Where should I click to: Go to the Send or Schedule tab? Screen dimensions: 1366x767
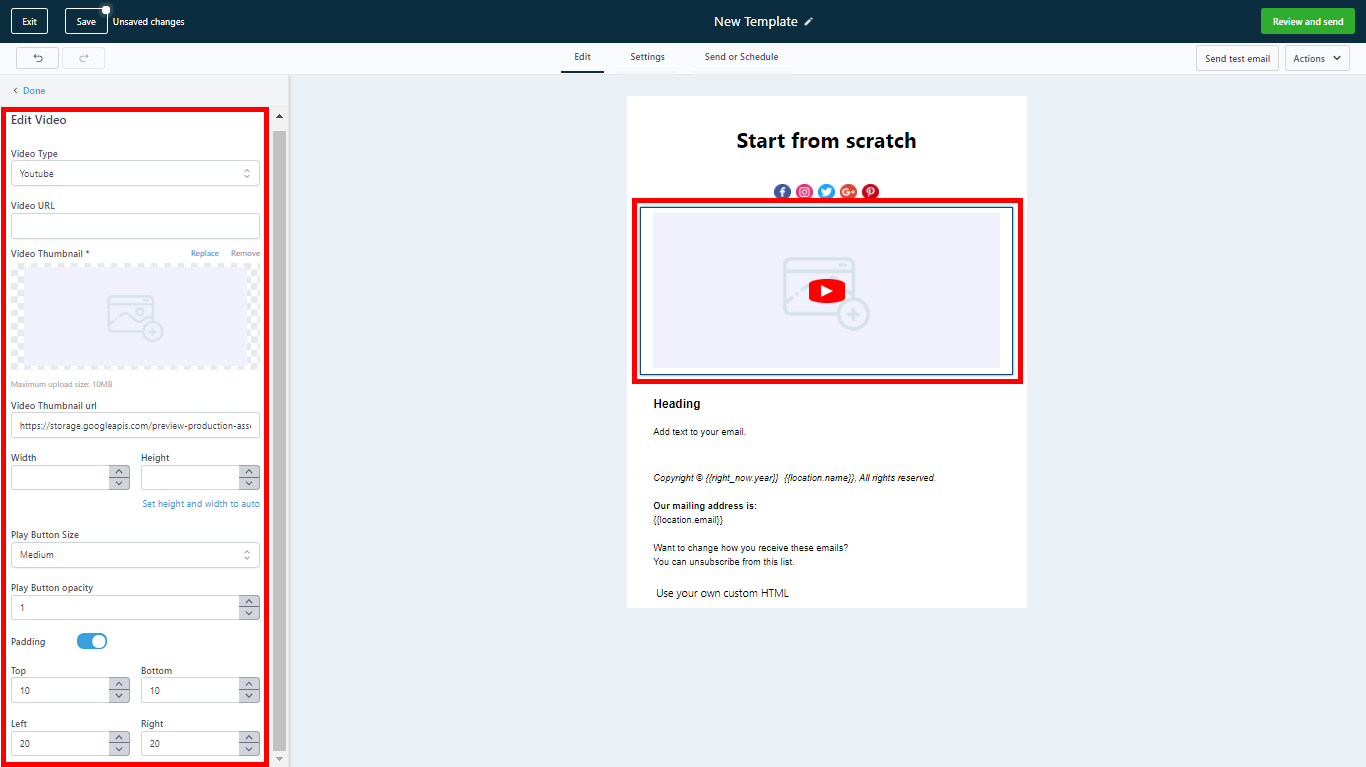[x=741, y=57]
